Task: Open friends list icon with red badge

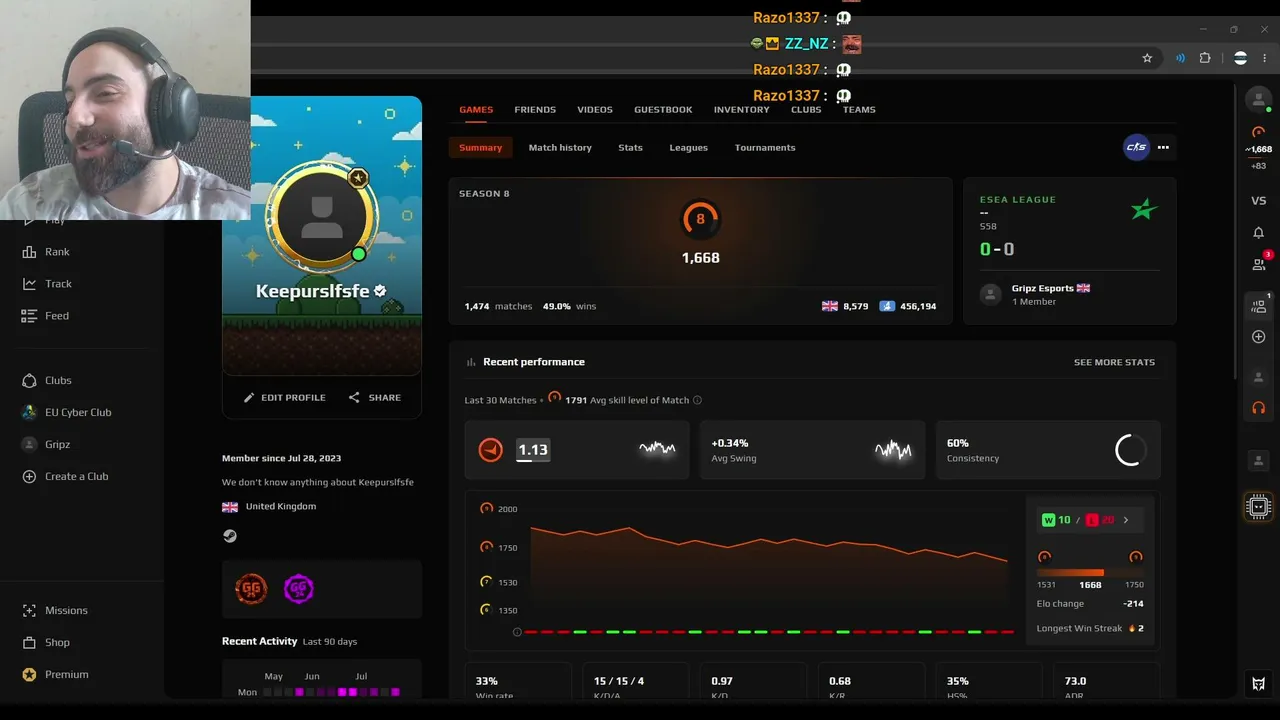Action: pyautogui.click(x=1260, y=263)
